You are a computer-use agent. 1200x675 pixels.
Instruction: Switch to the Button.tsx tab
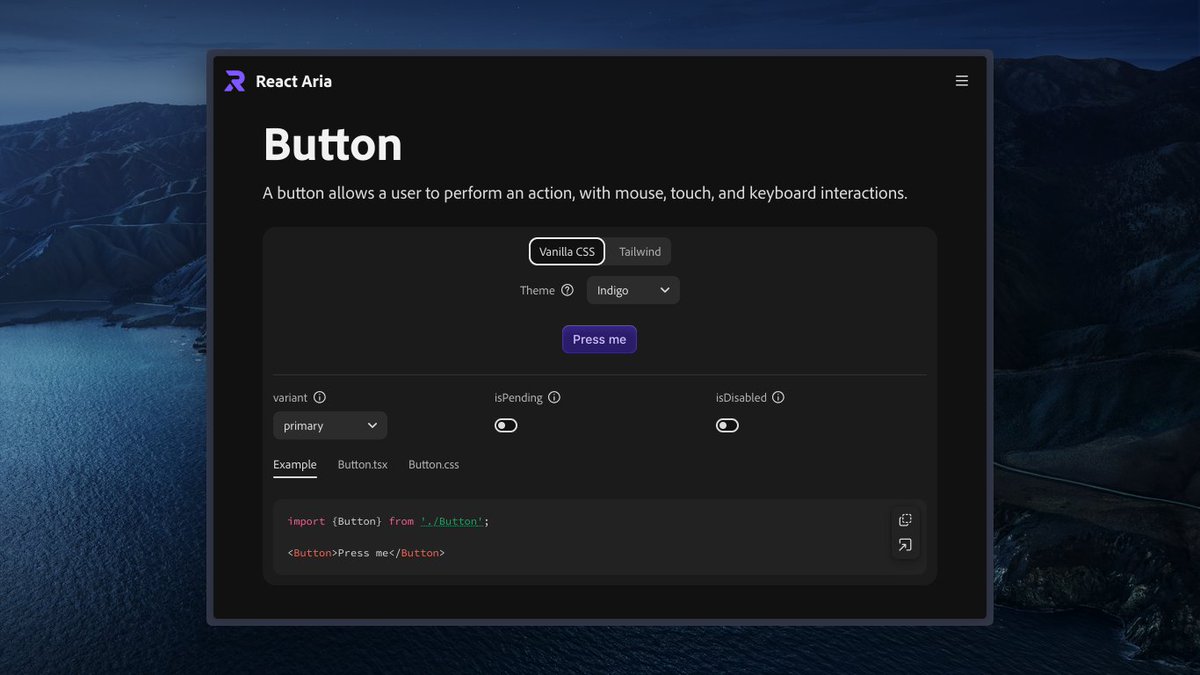pos(363,465)
